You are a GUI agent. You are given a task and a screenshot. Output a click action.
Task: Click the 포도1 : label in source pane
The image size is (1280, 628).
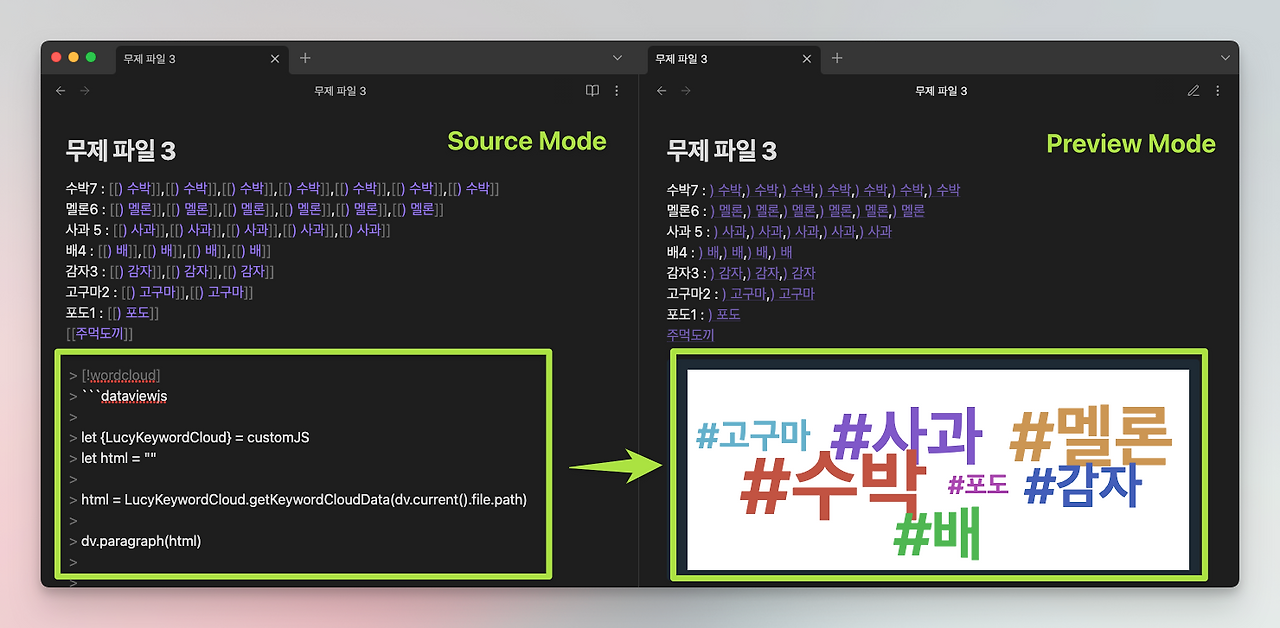click(x=85, y=313)
